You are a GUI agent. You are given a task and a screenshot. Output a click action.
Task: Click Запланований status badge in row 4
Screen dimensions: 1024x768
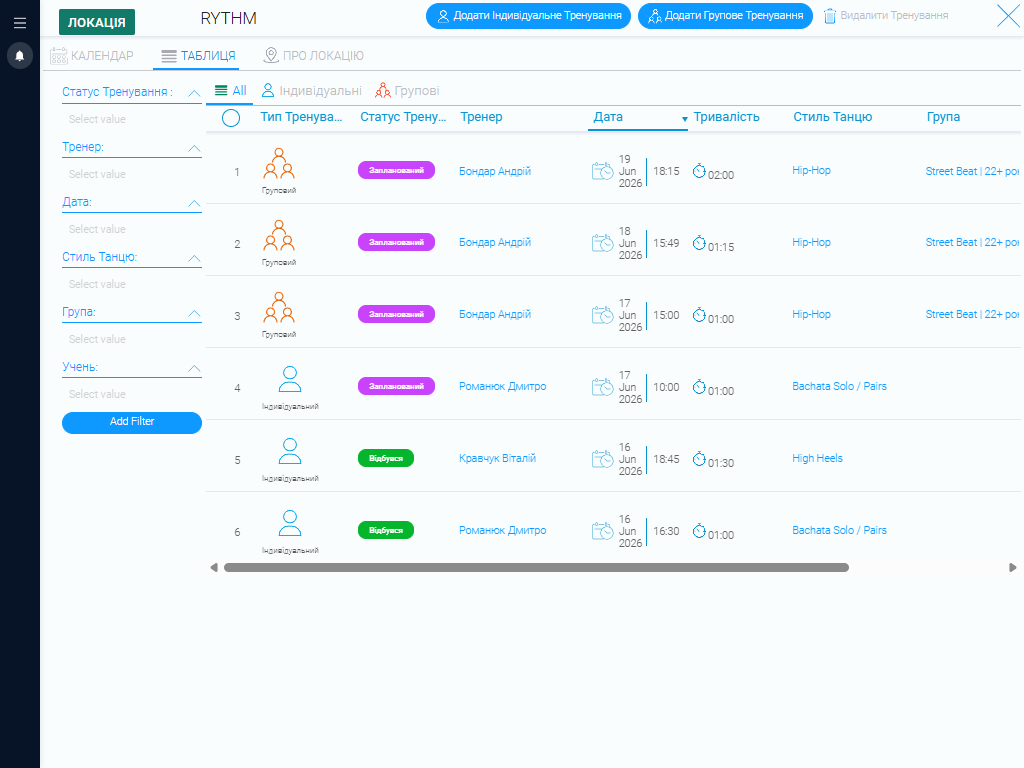pyautogui.click(x=396, y=386)
